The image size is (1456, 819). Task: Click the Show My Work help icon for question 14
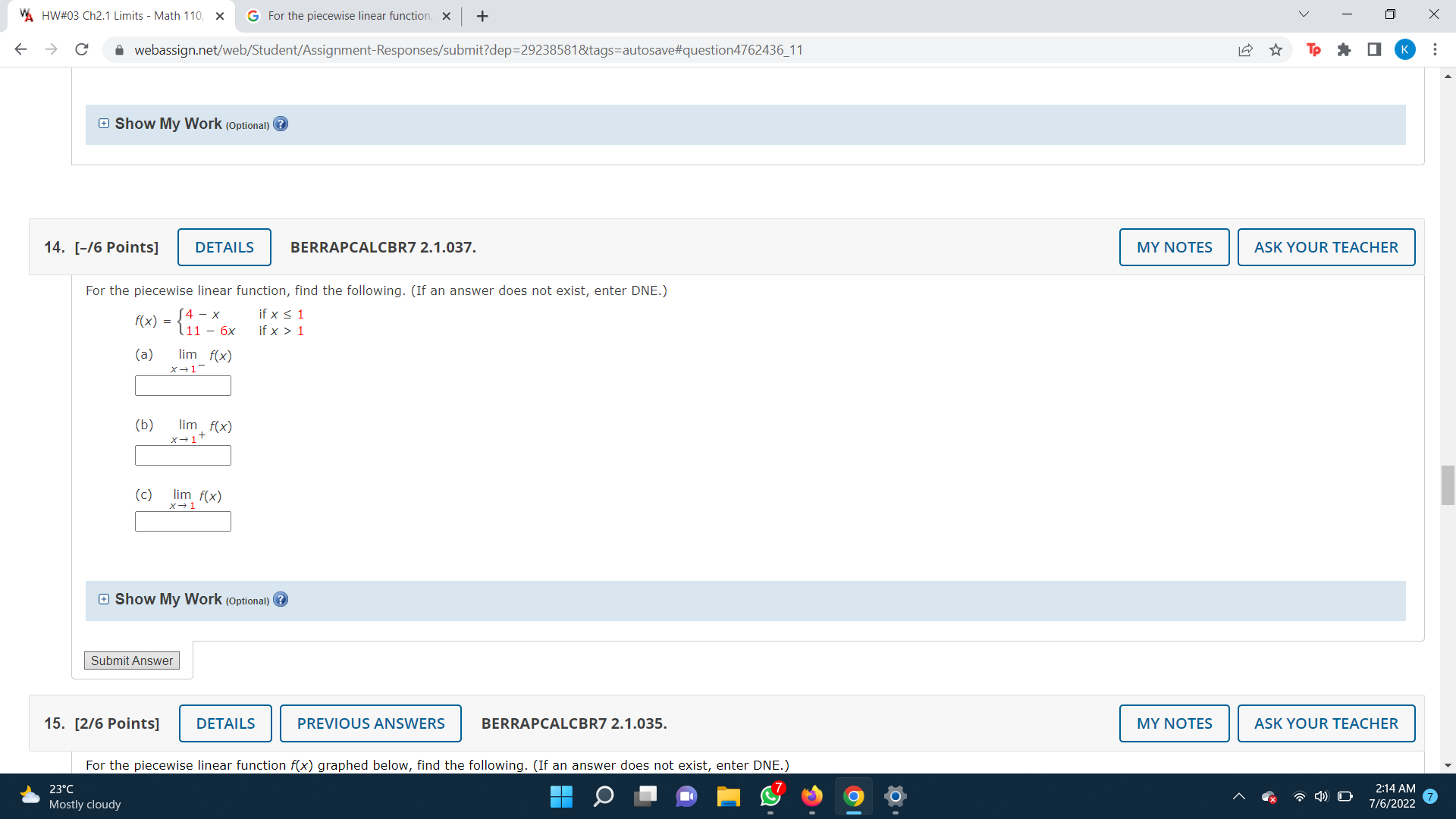click(x=281, y=600)
